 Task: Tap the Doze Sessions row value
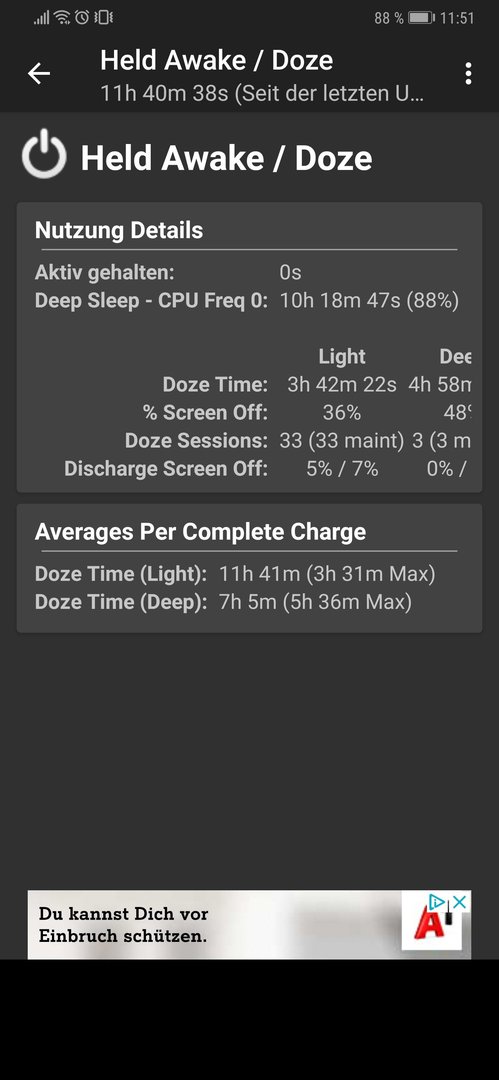click(342, 441)
